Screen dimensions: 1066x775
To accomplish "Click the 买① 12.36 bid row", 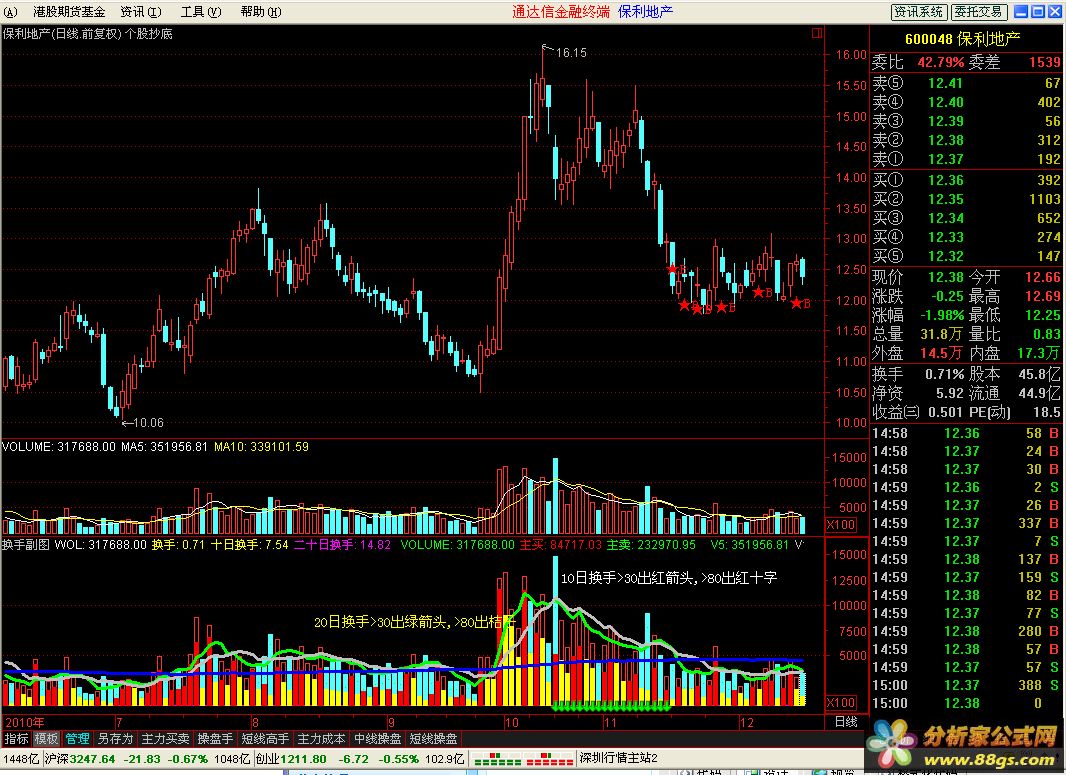I will coord(966,180).
